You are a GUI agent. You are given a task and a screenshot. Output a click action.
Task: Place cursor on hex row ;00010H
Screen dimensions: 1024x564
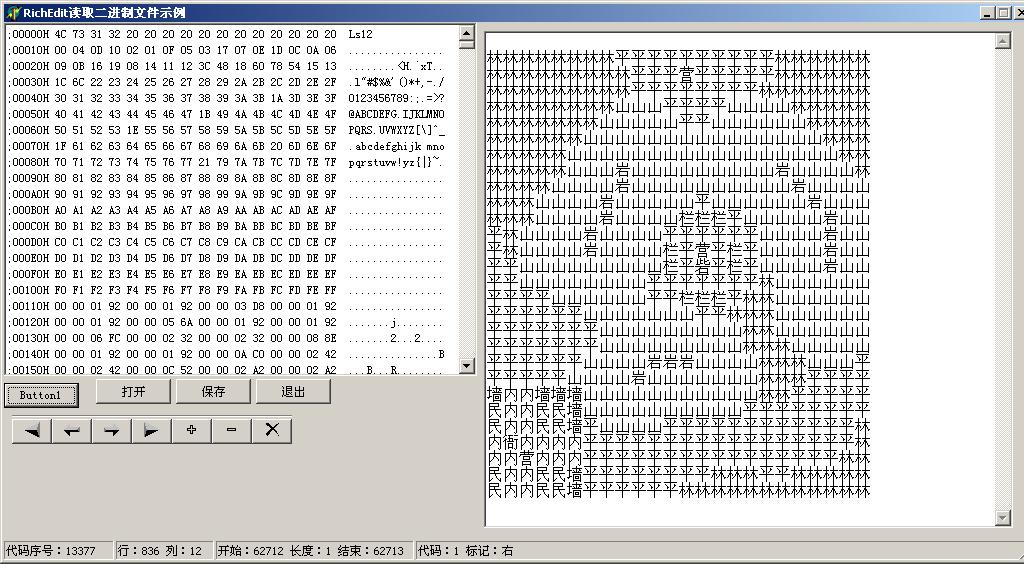172,50
